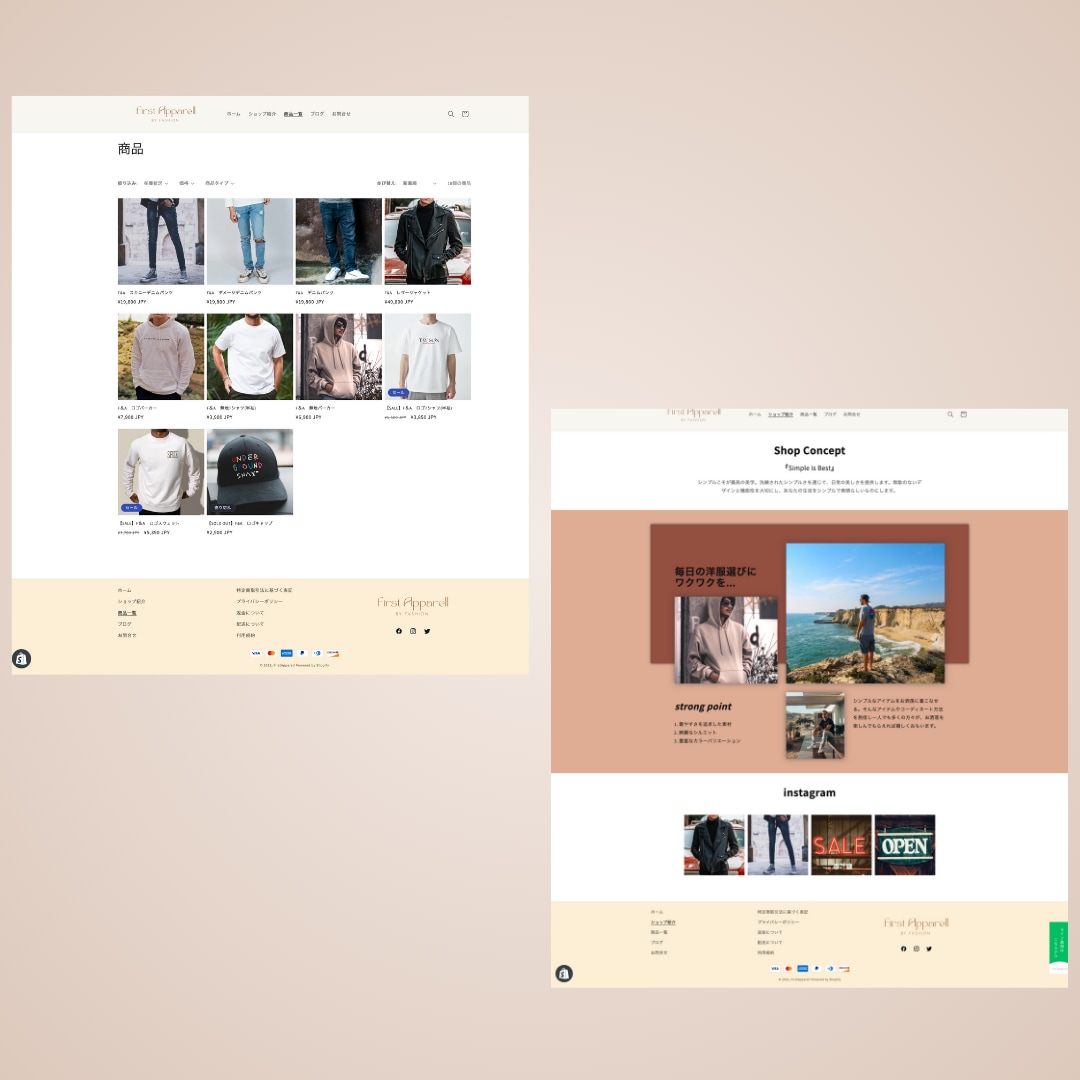Open プライバシーポリシー link in products page footer
The height and width of the screenshot is (1080, 1080).
click(x=260, y=601)
